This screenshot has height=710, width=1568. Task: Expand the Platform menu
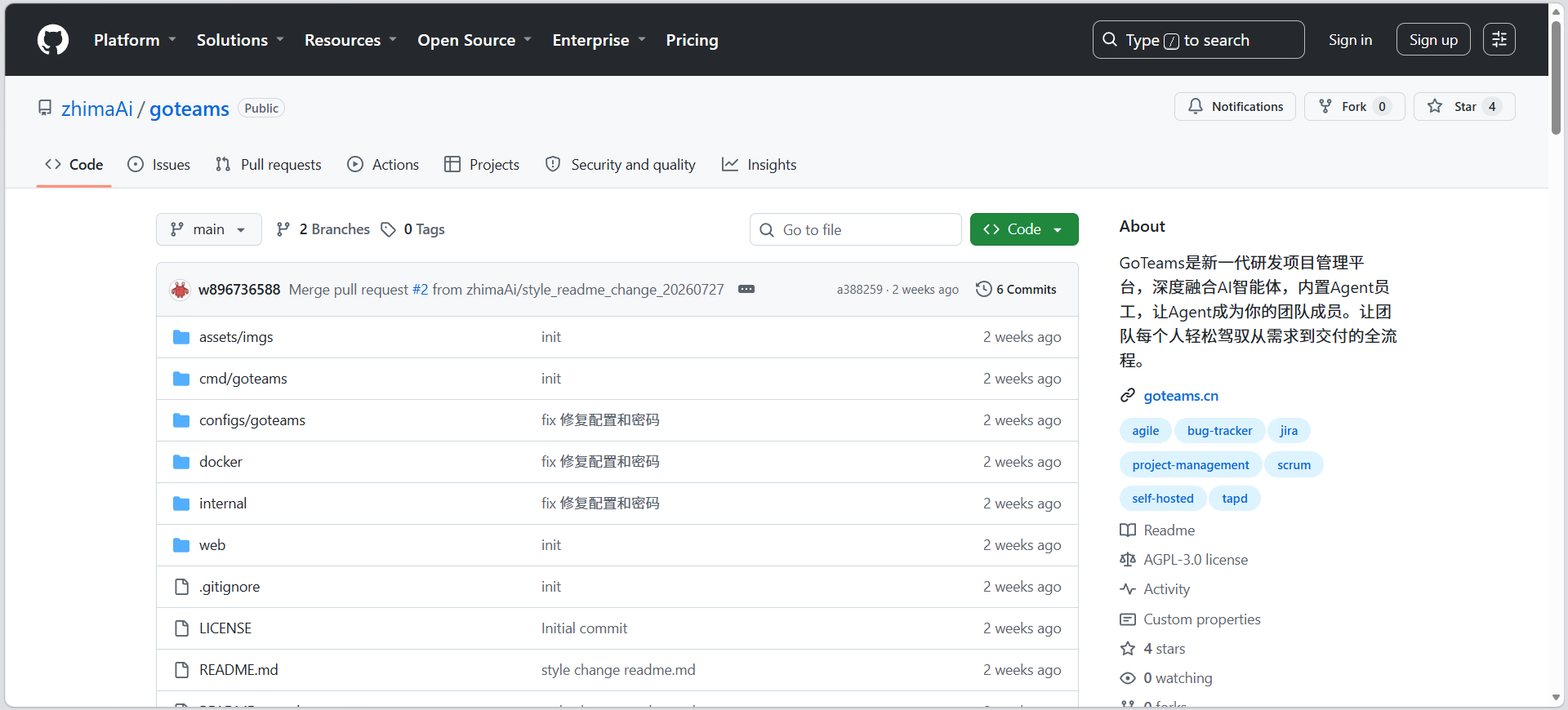pos(135,40)
